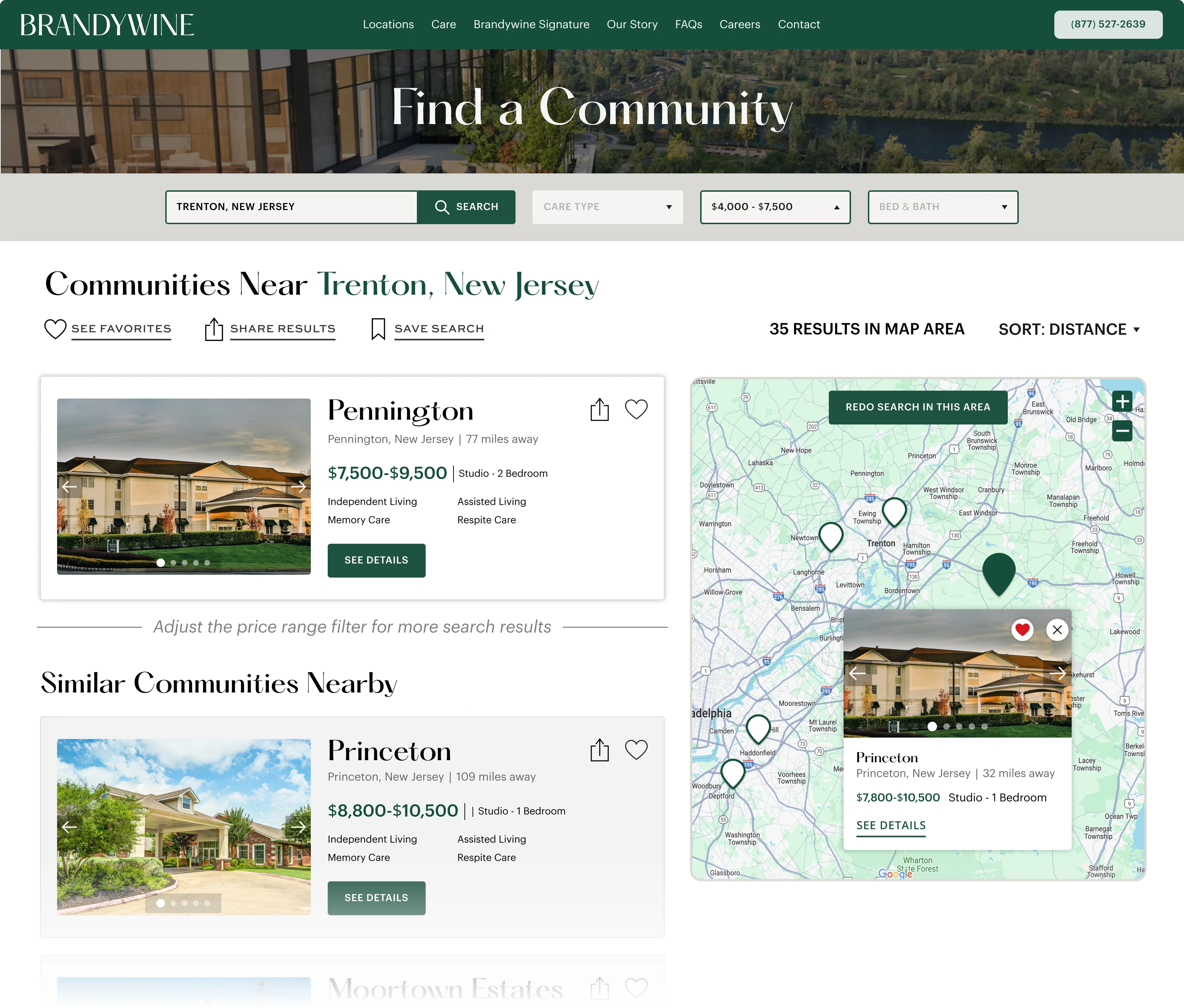Click the 35 Results In Map Area text
The image size is (1184, 1008).
pos(867,329)
